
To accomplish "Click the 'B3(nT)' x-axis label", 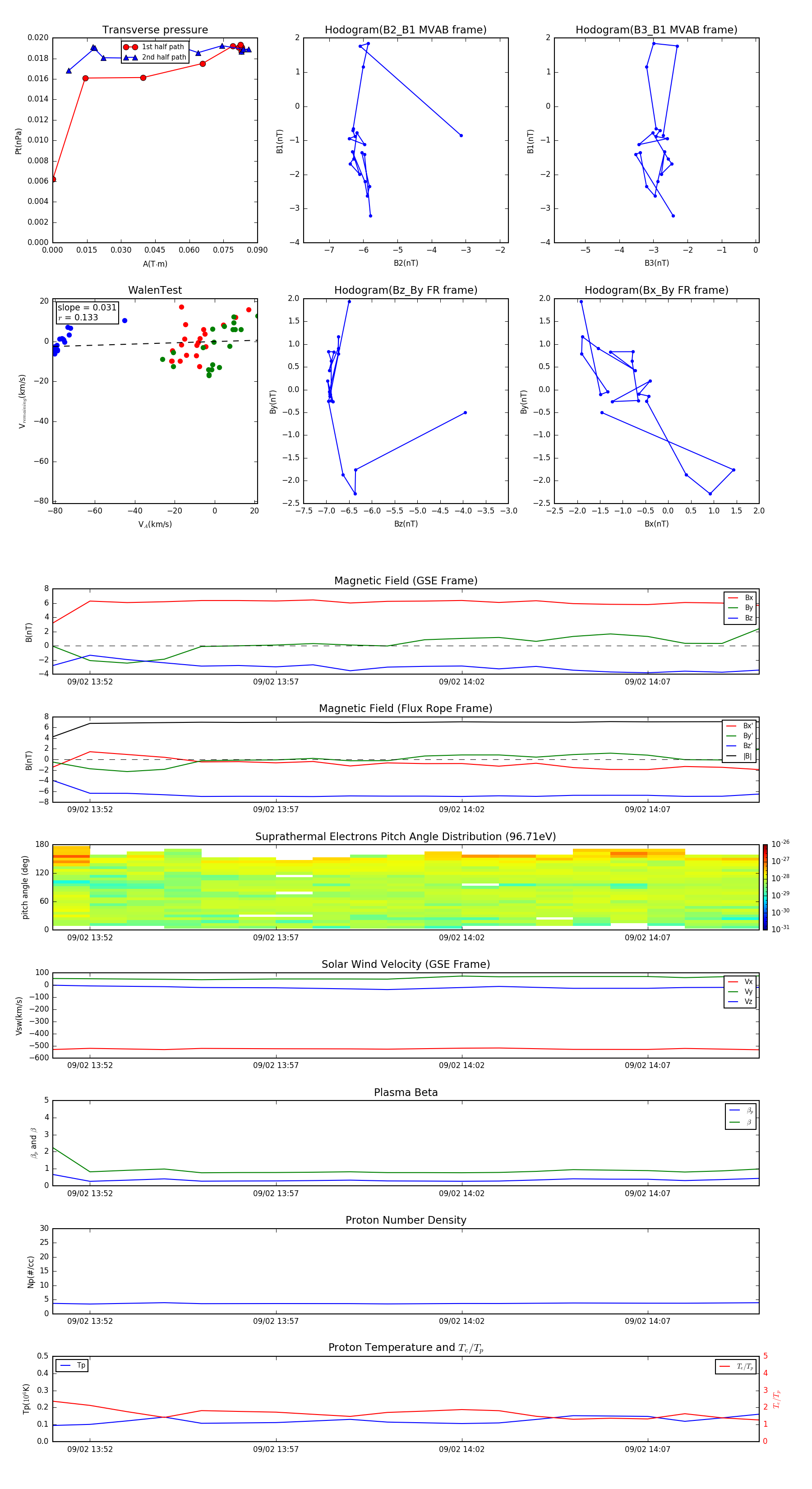I will (x=656, y=263).
